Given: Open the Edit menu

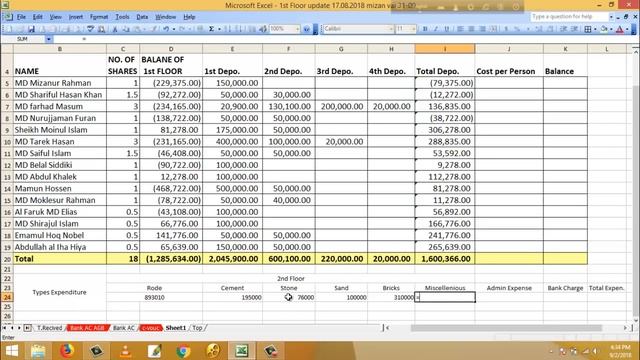Looking at the screenshot, I should [x=38, y=17].
